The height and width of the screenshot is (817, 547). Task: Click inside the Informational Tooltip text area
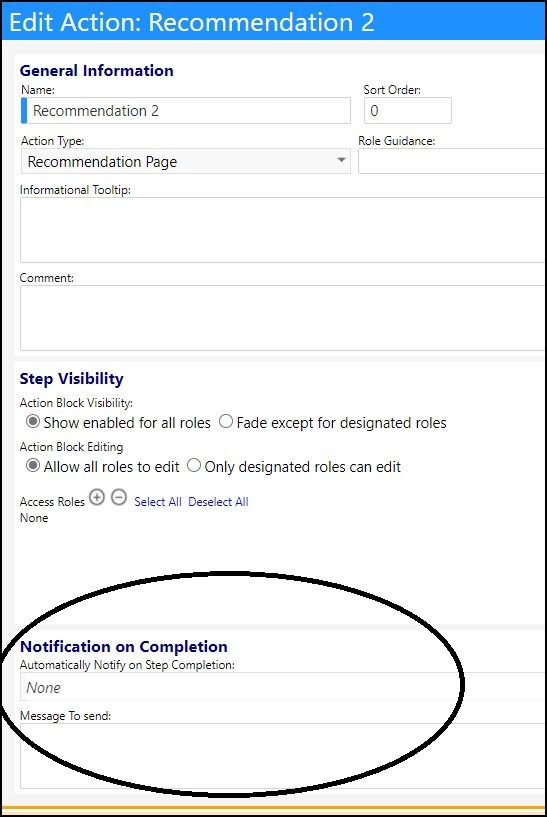283,230
